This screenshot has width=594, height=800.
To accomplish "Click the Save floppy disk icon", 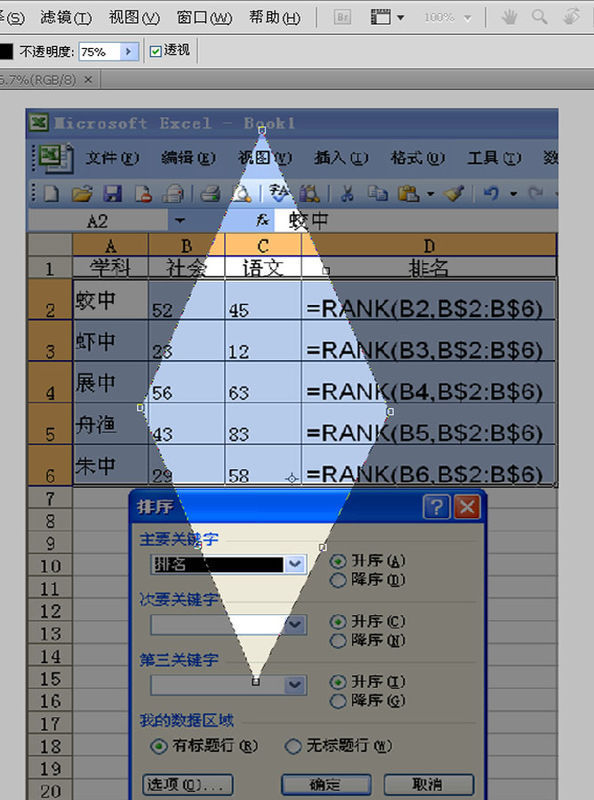I will [x=112, y=194].
